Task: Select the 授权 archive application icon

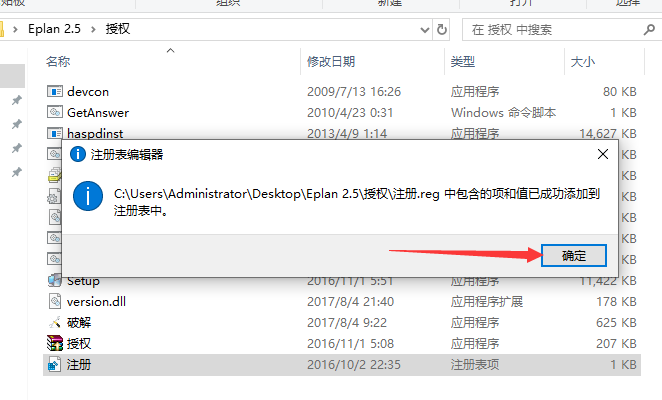Action: (54, 343)
